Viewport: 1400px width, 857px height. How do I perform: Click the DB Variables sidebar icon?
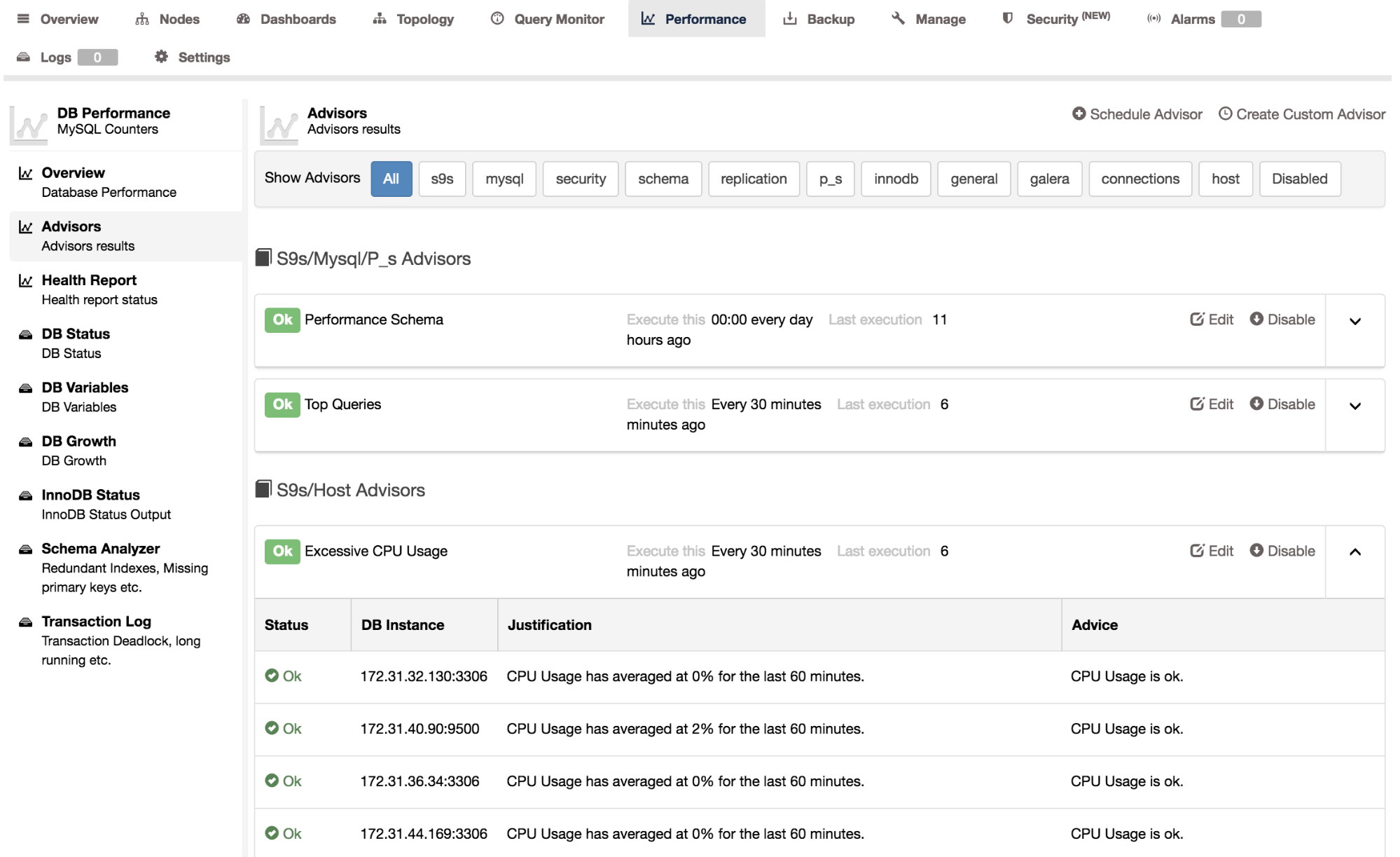(26, 388)
